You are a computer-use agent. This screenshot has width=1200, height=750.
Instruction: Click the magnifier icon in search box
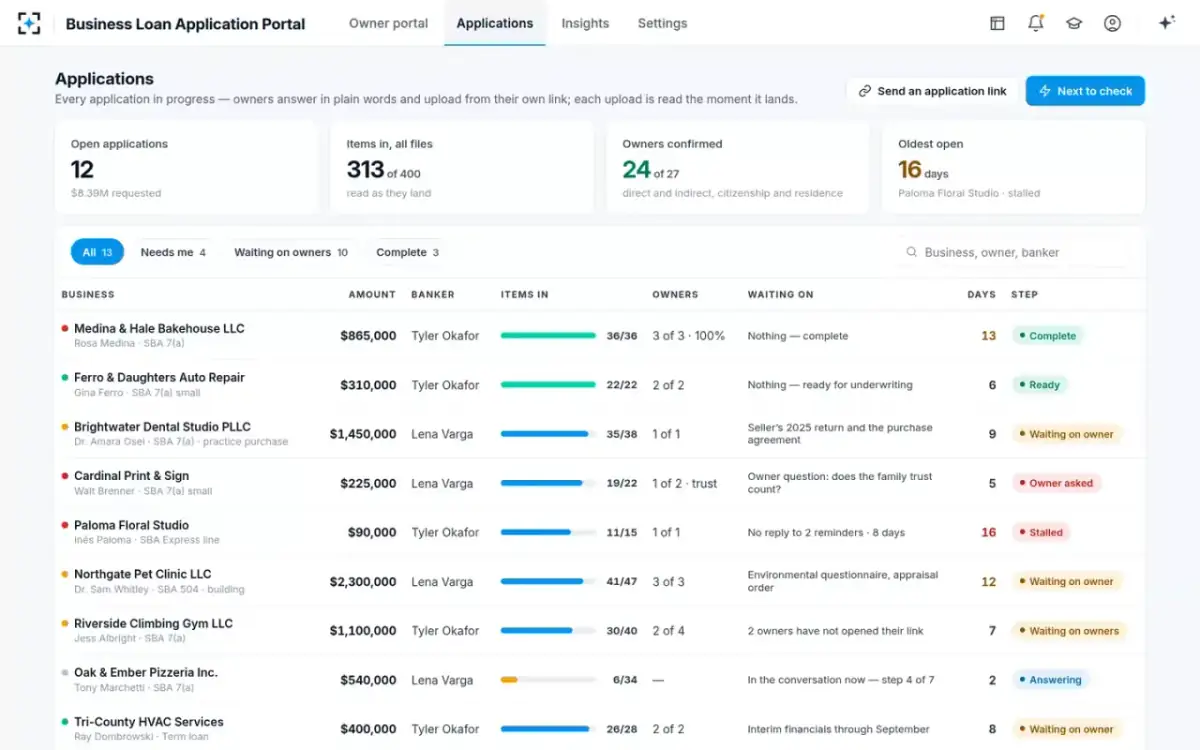tap(911, 252)
